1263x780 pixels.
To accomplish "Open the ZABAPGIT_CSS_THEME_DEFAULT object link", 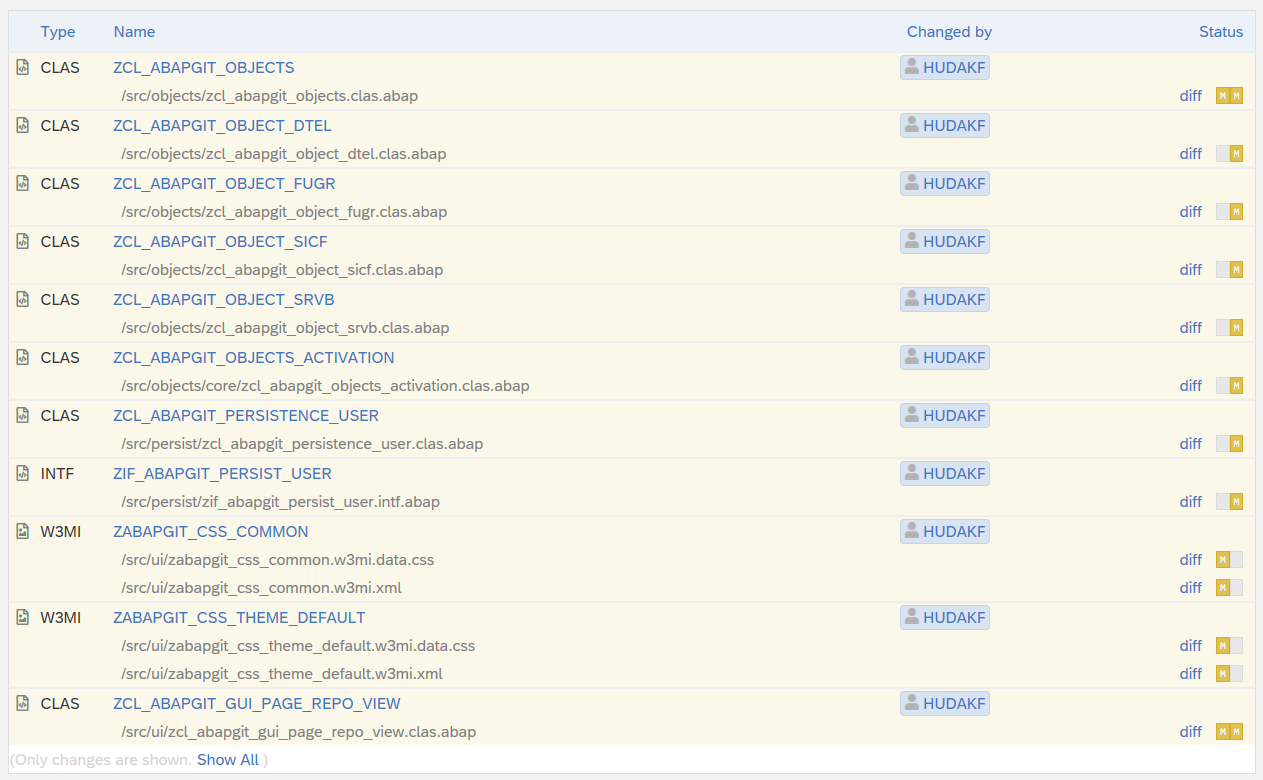I will 239,617.
